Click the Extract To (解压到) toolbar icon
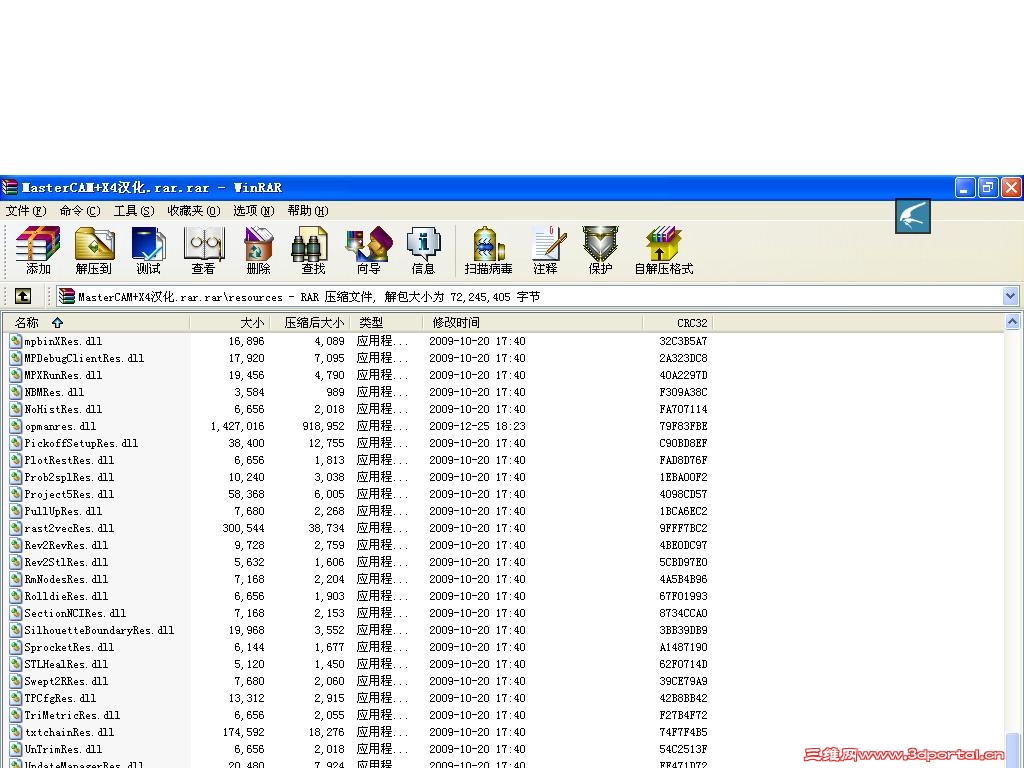 94,250
